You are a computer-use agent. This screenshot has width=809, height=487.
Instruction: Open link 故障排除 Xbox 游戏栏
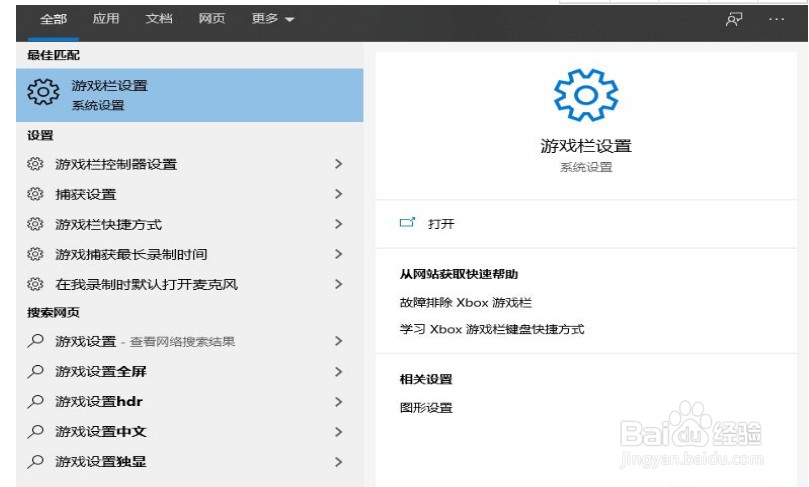(x=465, y=302)
